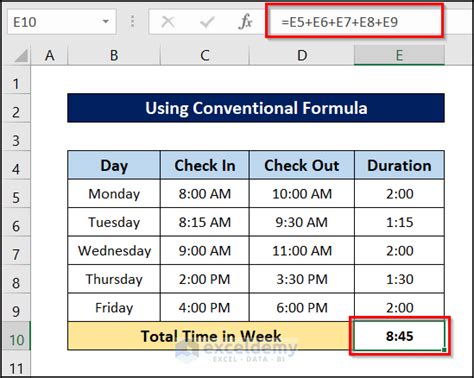Select the '6:00 PM' check-out cell

(302, 308)
